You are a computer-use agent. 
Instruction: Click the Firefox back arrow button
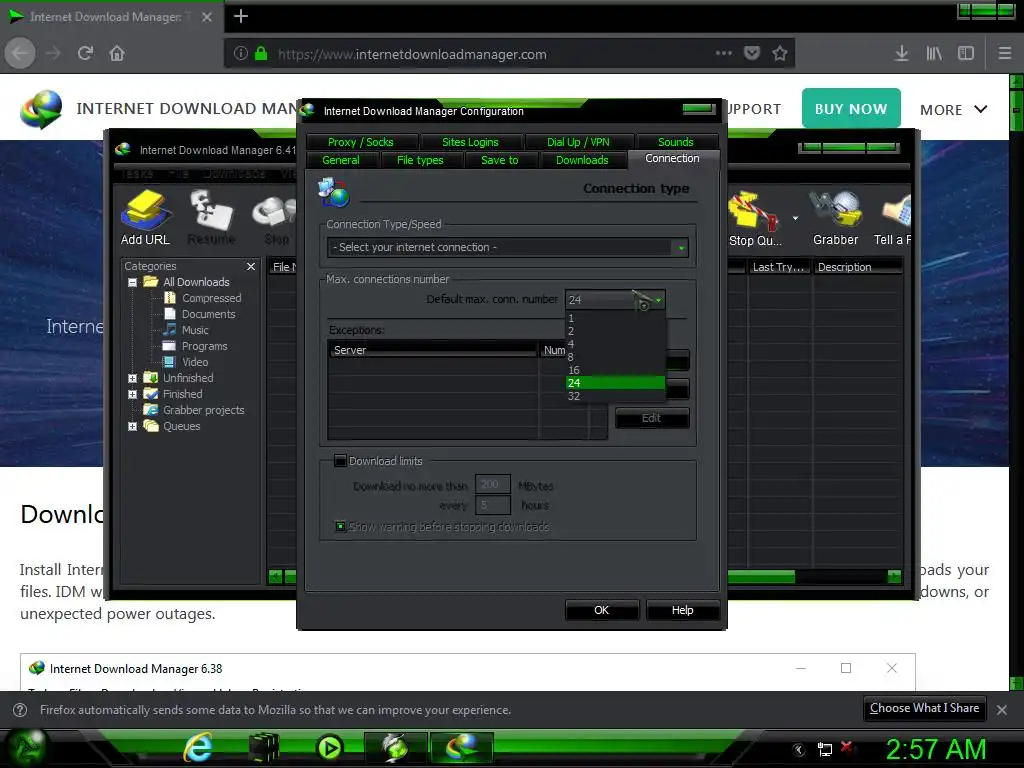(x=20, y=54)
